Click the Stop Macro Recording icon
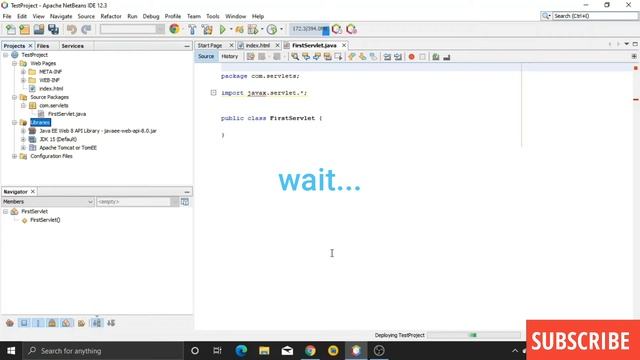640x360 pixels. 422,57
